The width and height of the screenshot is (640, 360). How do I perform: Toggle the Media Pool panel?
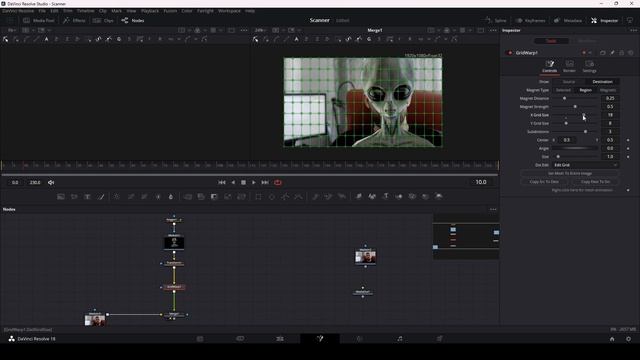[x=39, y=20]
